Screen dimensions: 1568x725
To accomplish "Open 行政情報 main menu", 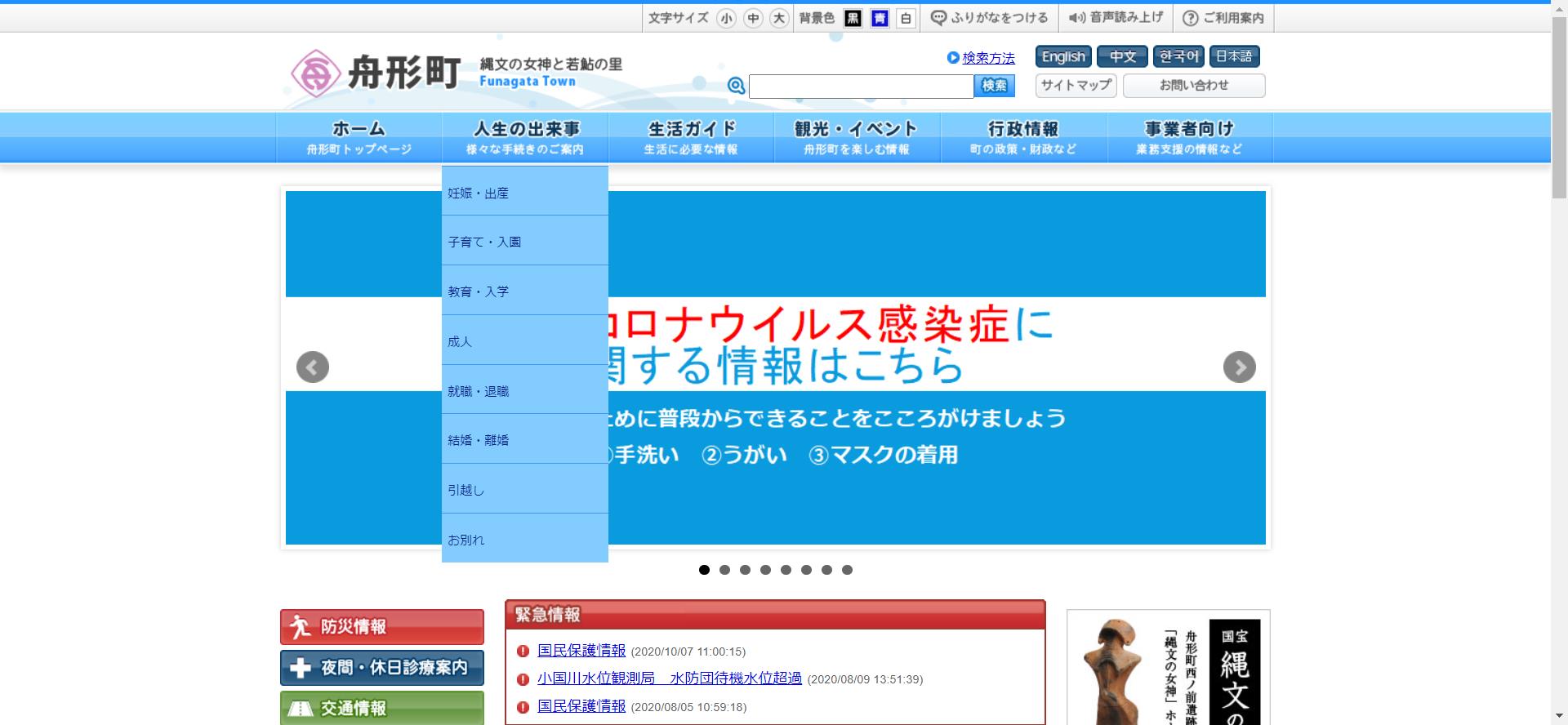I will (x=1023, y=138).
